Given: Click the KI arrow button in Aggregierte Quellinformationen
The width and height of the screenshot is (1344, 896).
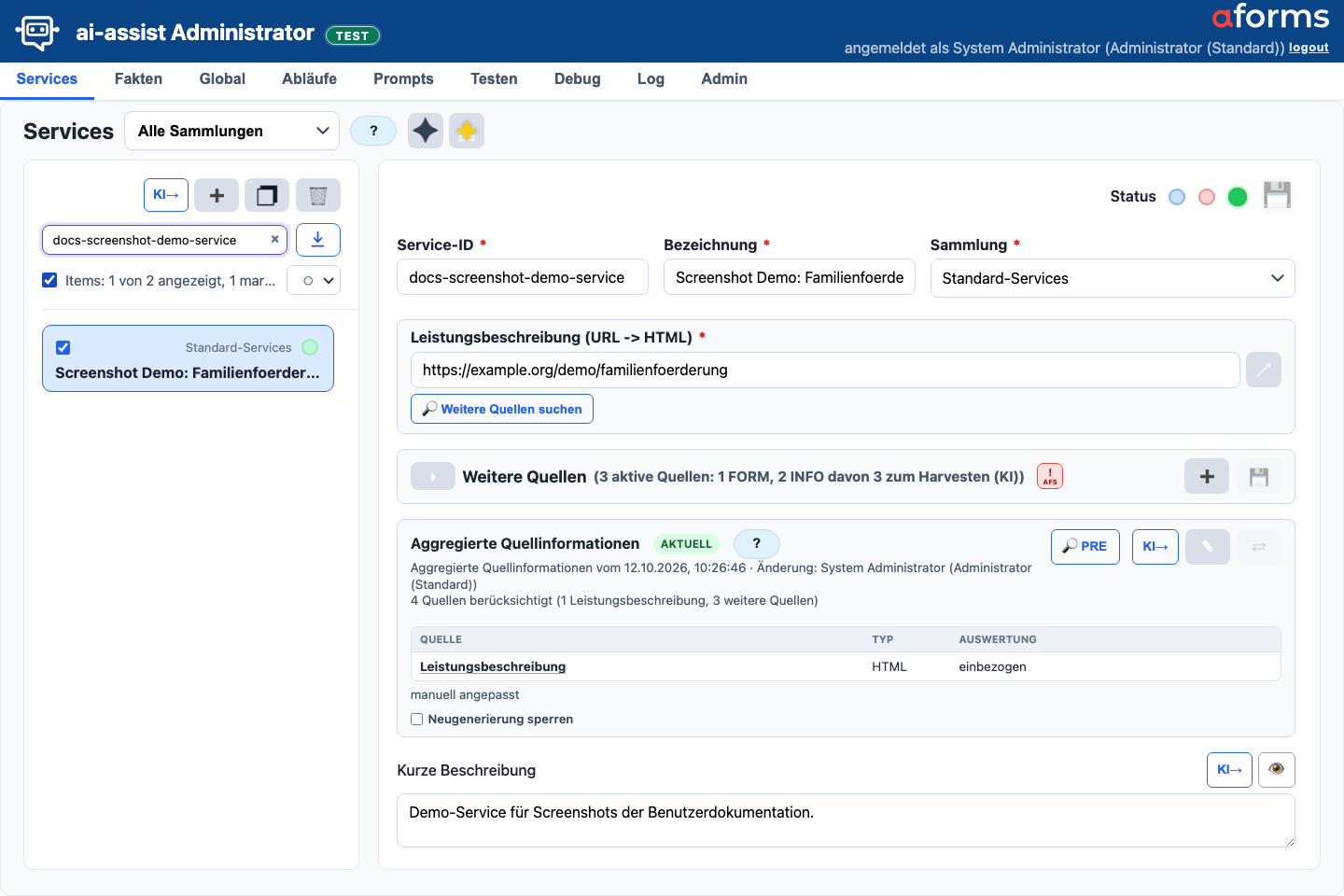Looking at the screenshot, I should [1155, 546].
